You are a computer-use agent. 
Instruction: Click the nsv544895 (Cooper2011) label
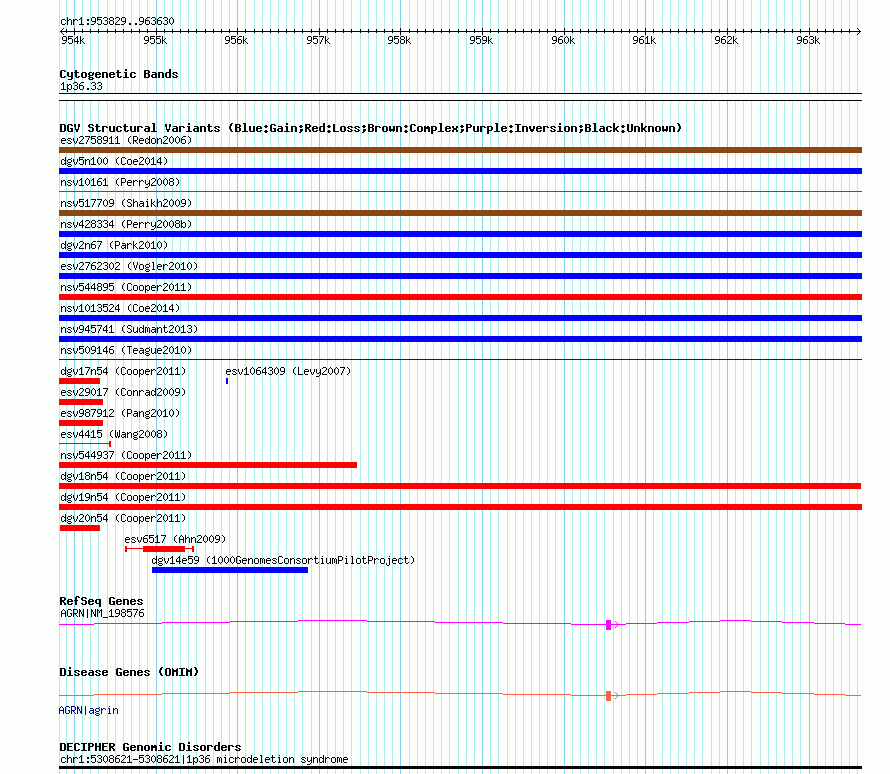[x=126, y=287]
